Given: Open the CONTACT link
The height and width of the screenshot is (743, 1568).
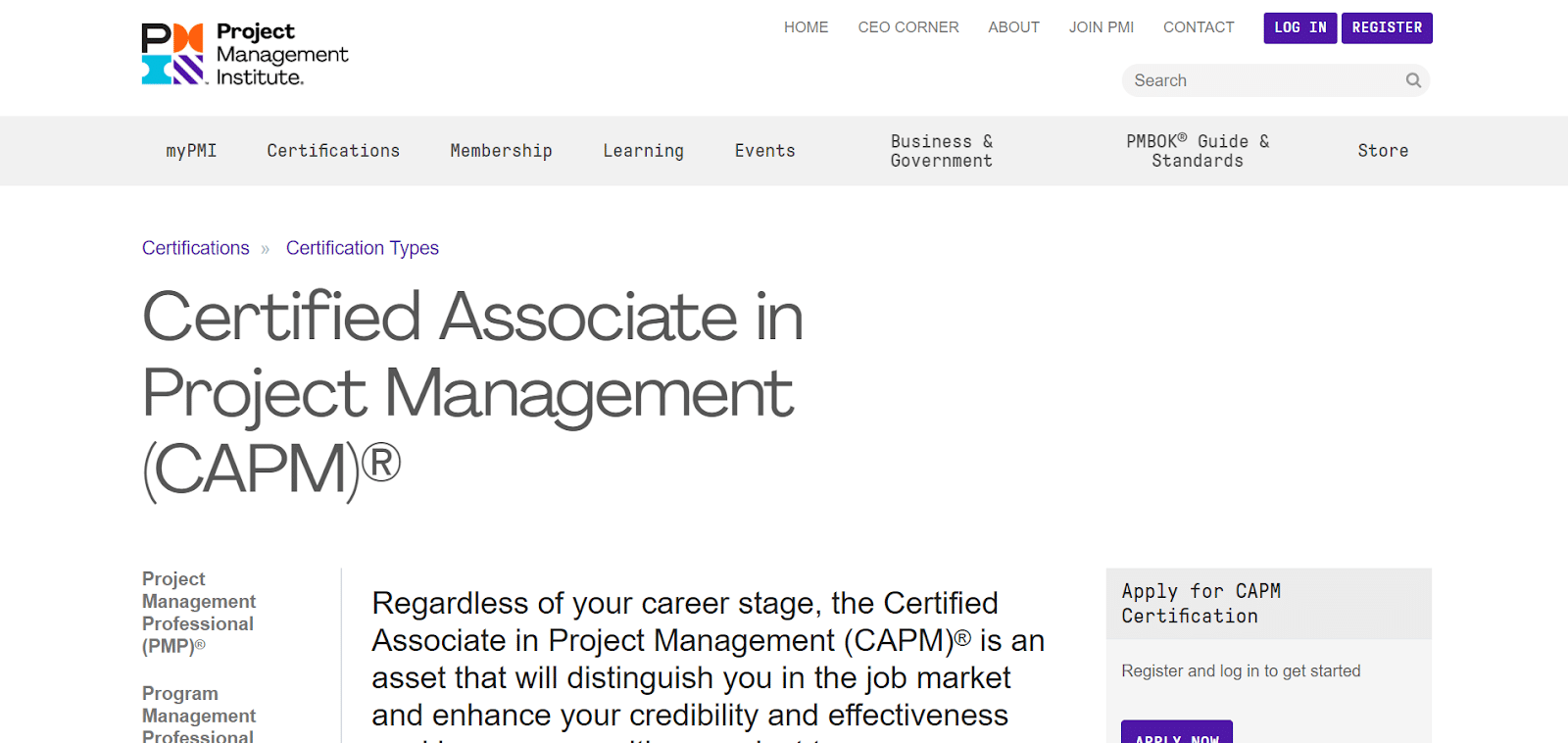Looking at the screenshot, I should click(1199, 27).
